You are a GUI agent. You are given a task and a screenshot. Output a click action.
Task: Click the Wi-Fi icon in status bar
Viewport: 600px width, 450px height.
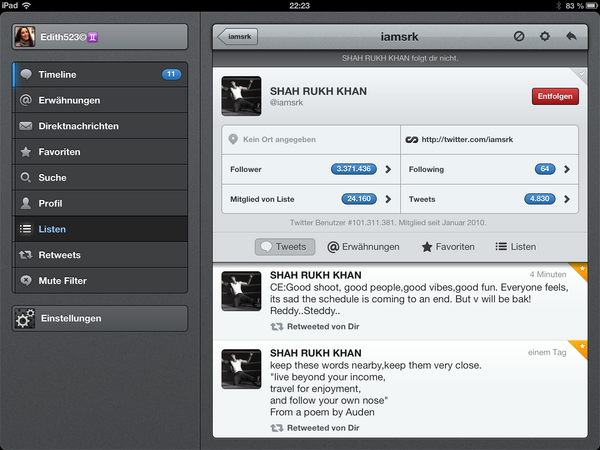(x=26, y=5)
